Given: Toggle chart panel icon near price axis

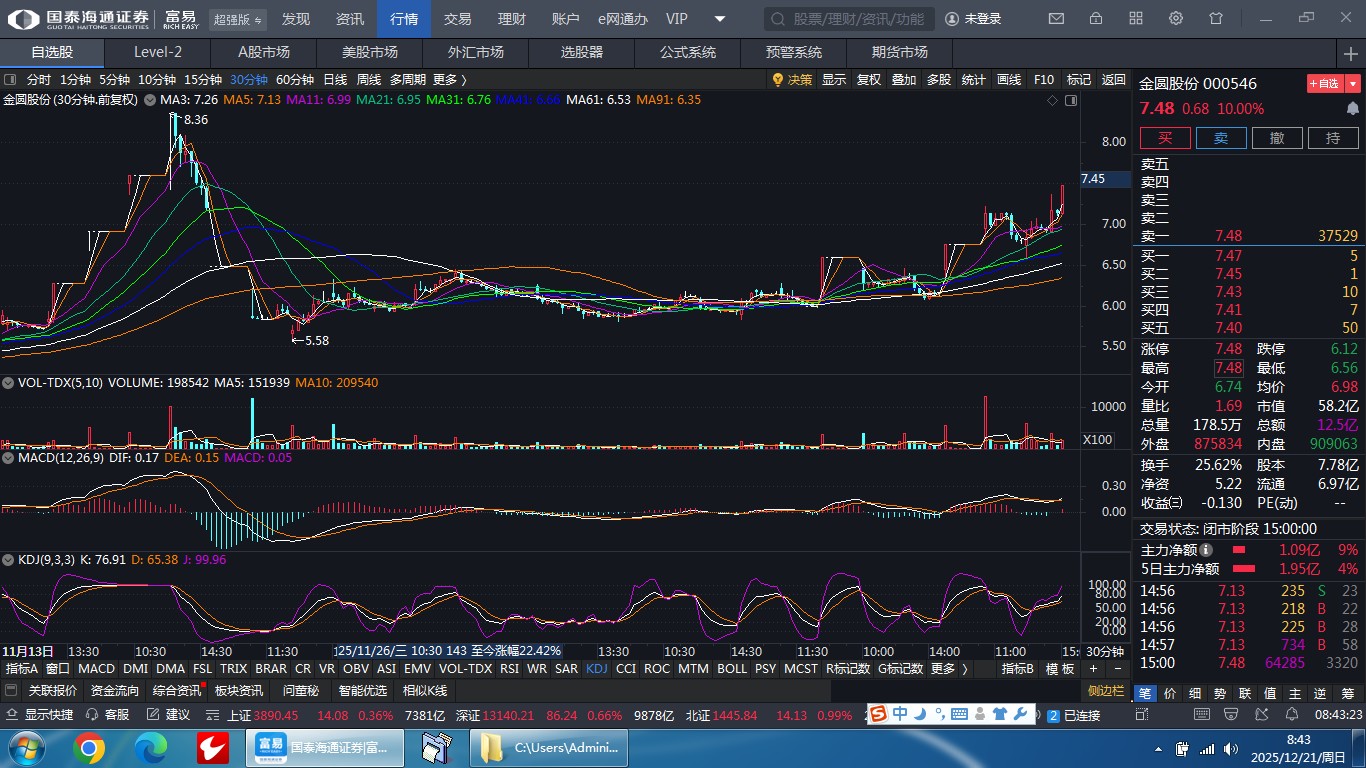Looking at the screenshot, I should [x=1071, y=100].
